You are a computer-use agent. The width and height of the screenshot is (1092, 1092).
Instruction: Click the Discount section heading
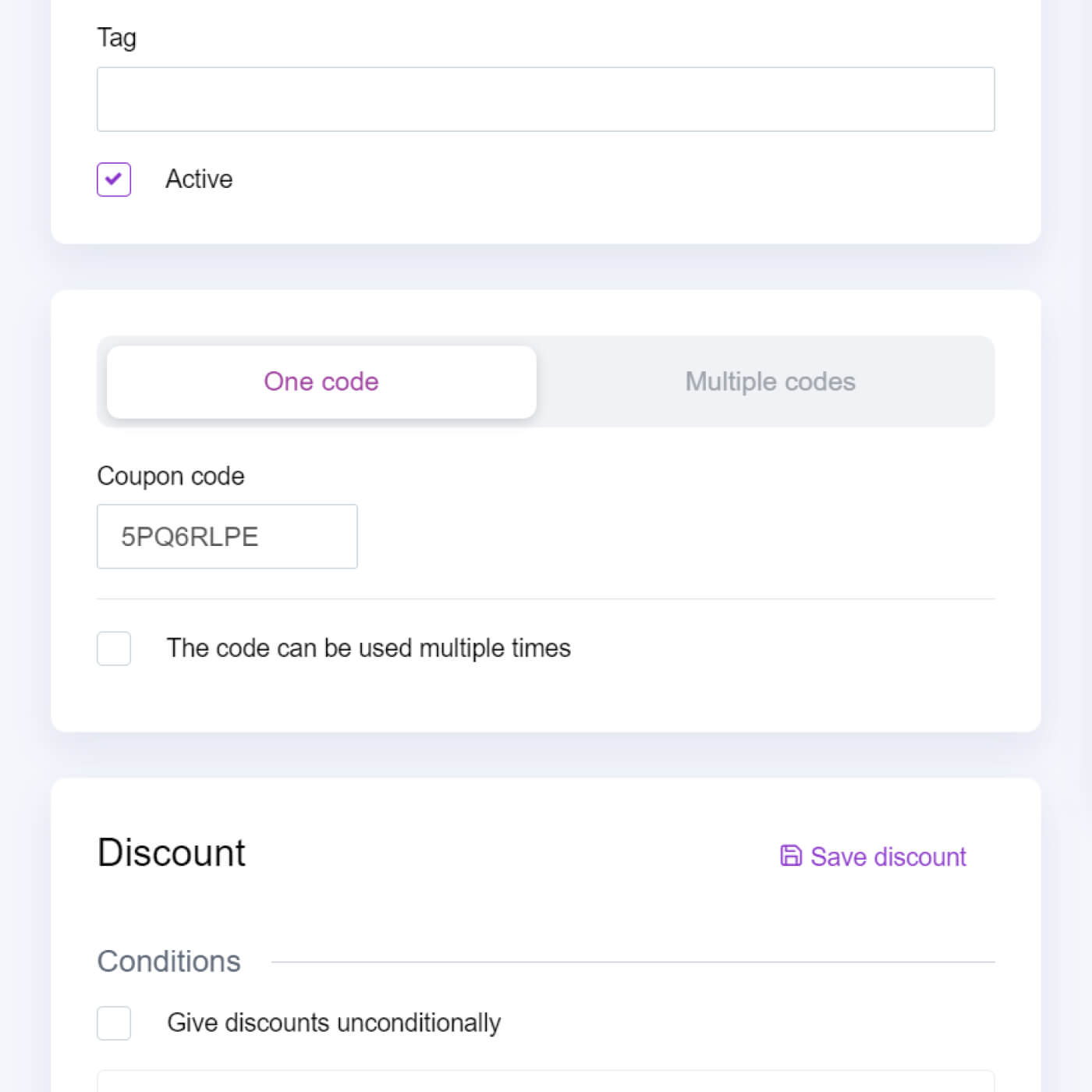172,853
